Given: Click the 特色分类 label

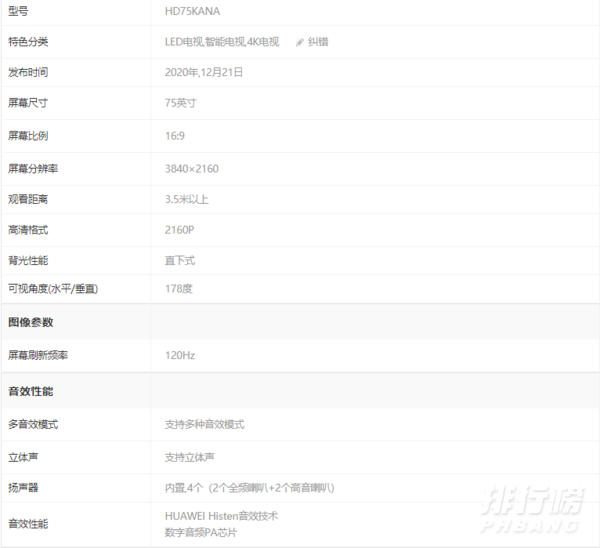Looking at the screenshot, I should pos(28,42).
